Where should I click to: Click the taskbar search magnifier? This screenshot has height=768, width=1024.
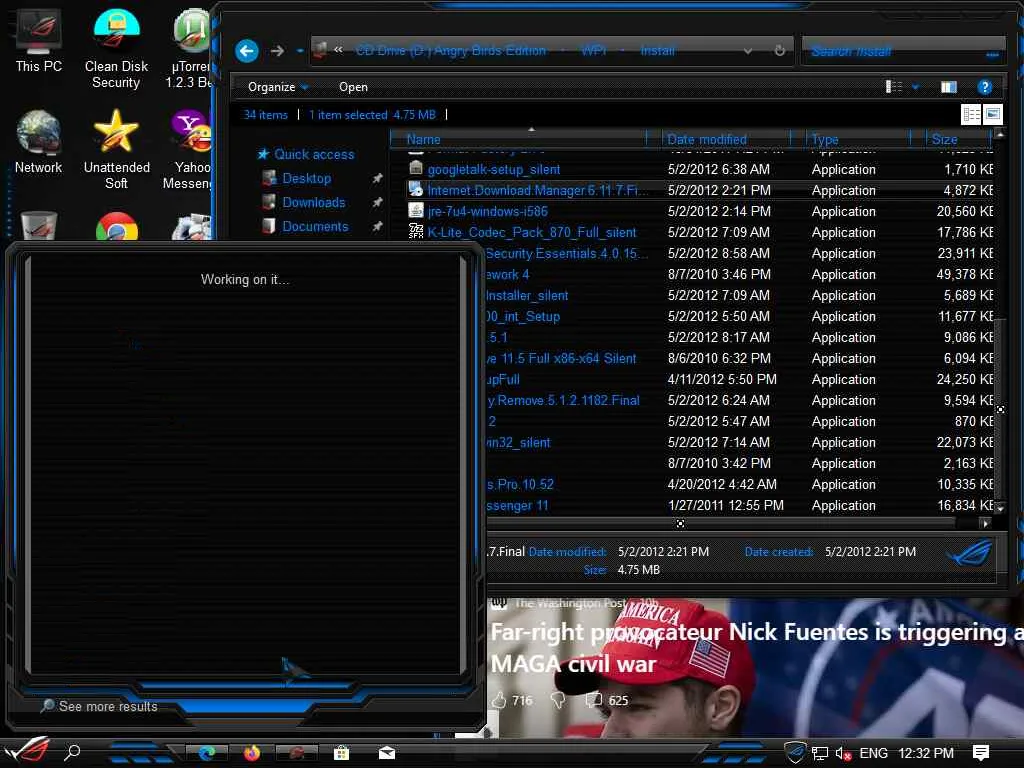point(72,752)
